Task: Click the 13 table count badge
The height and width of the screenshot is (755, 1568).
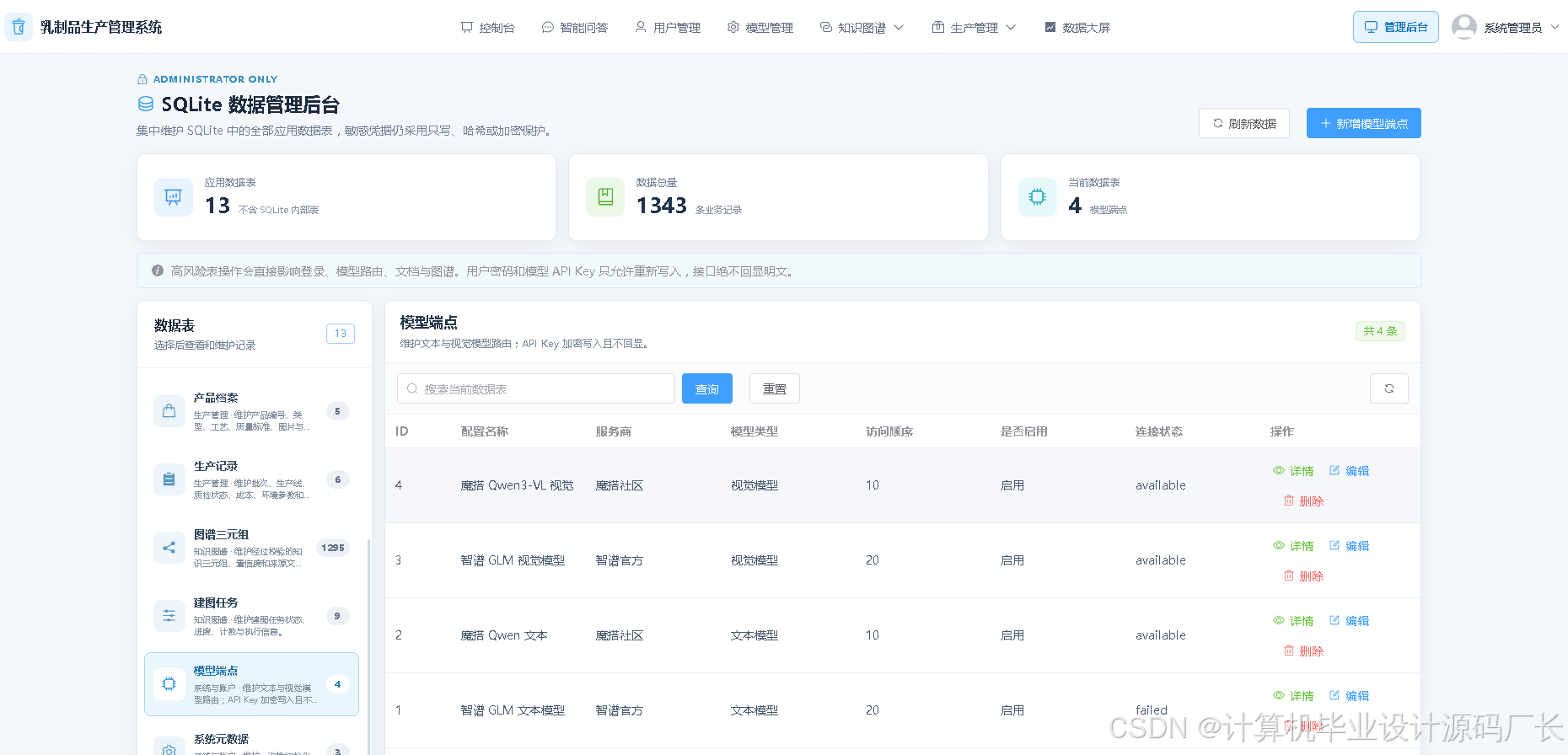Action: 341,334
